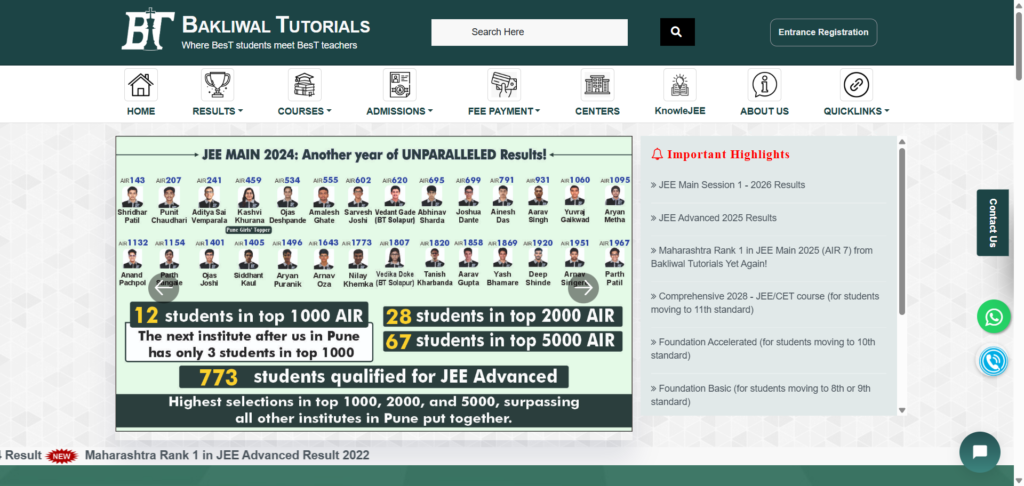Click the Important Highlights heading
The image size is (1024, 486).
click(728, 155)
